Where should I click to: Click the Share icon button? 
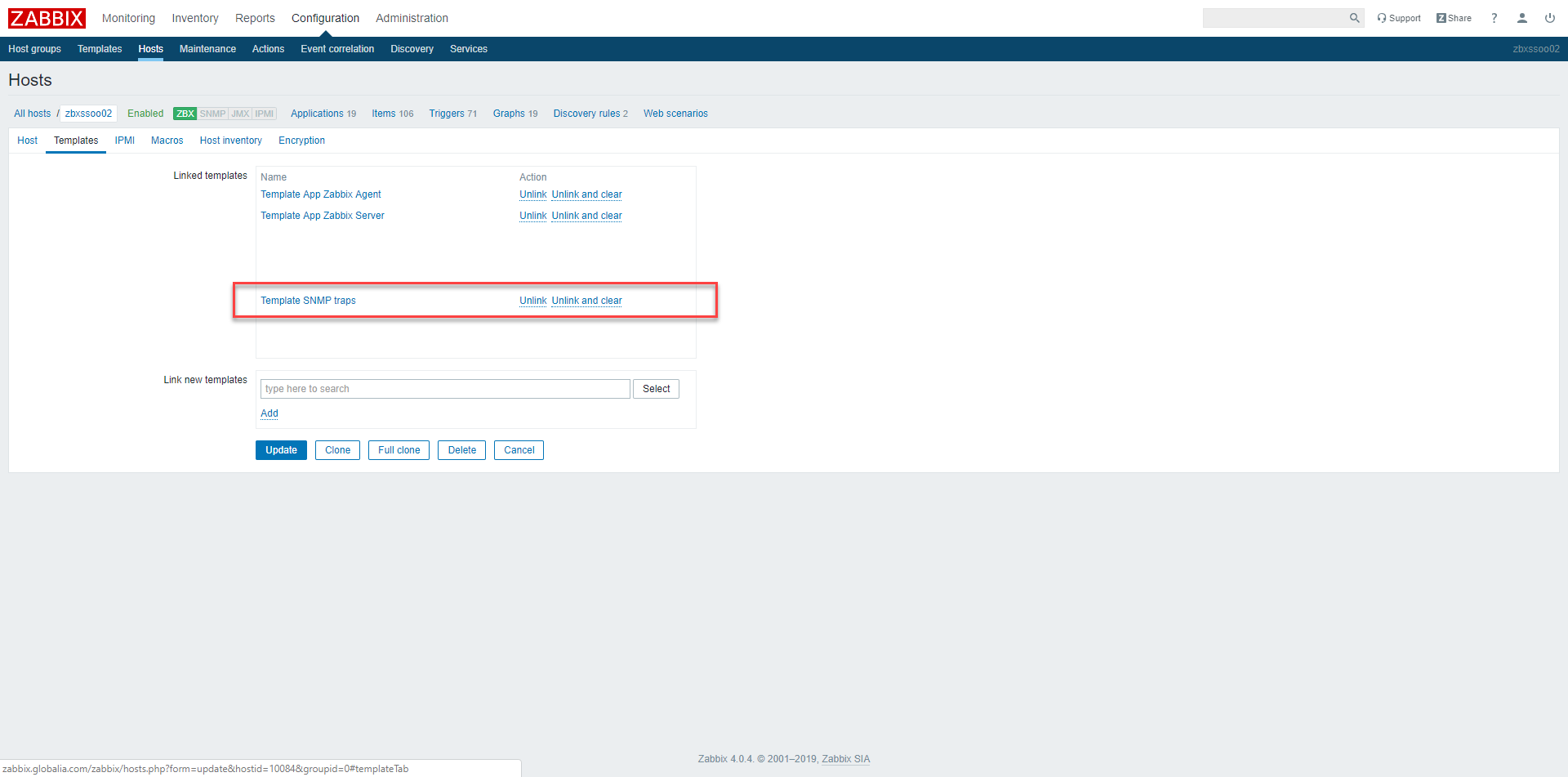1454,18
